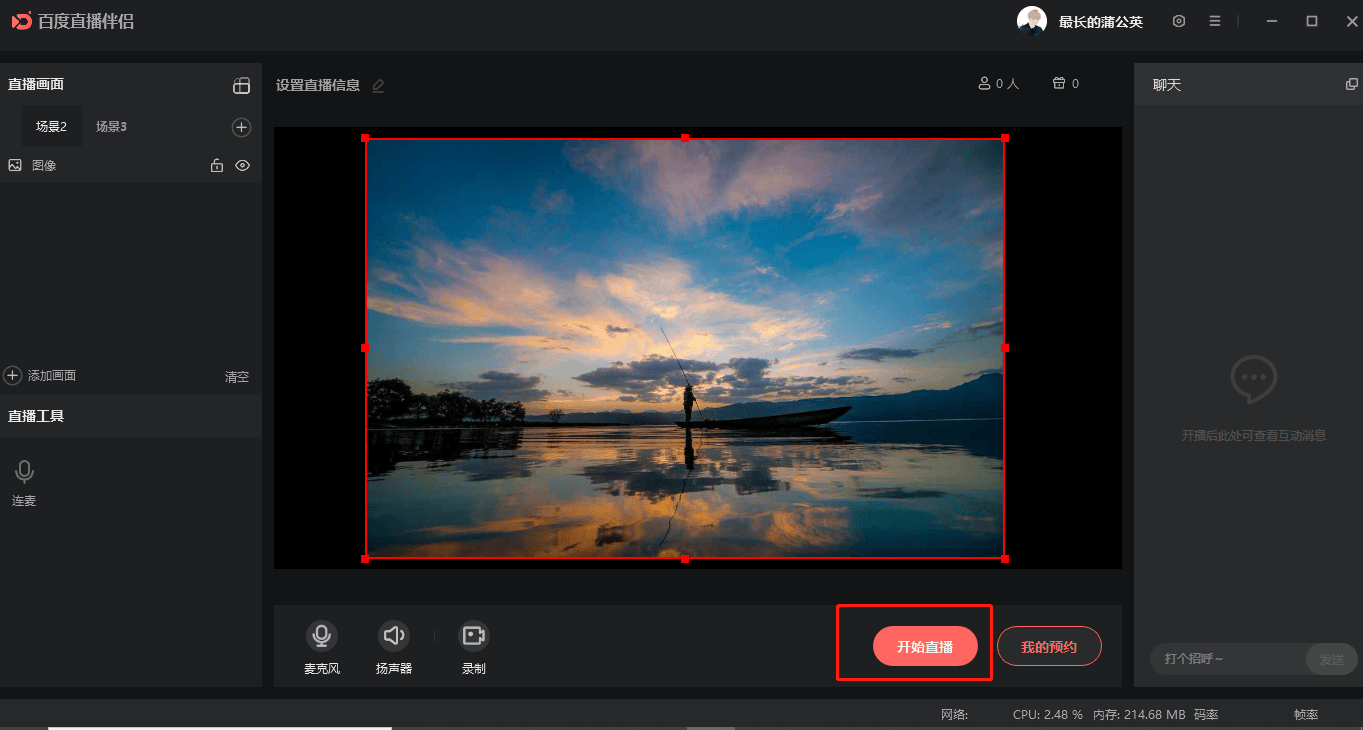Click the 连麦 microphone tool icon
1363x730 pixels.
(24, 472)
